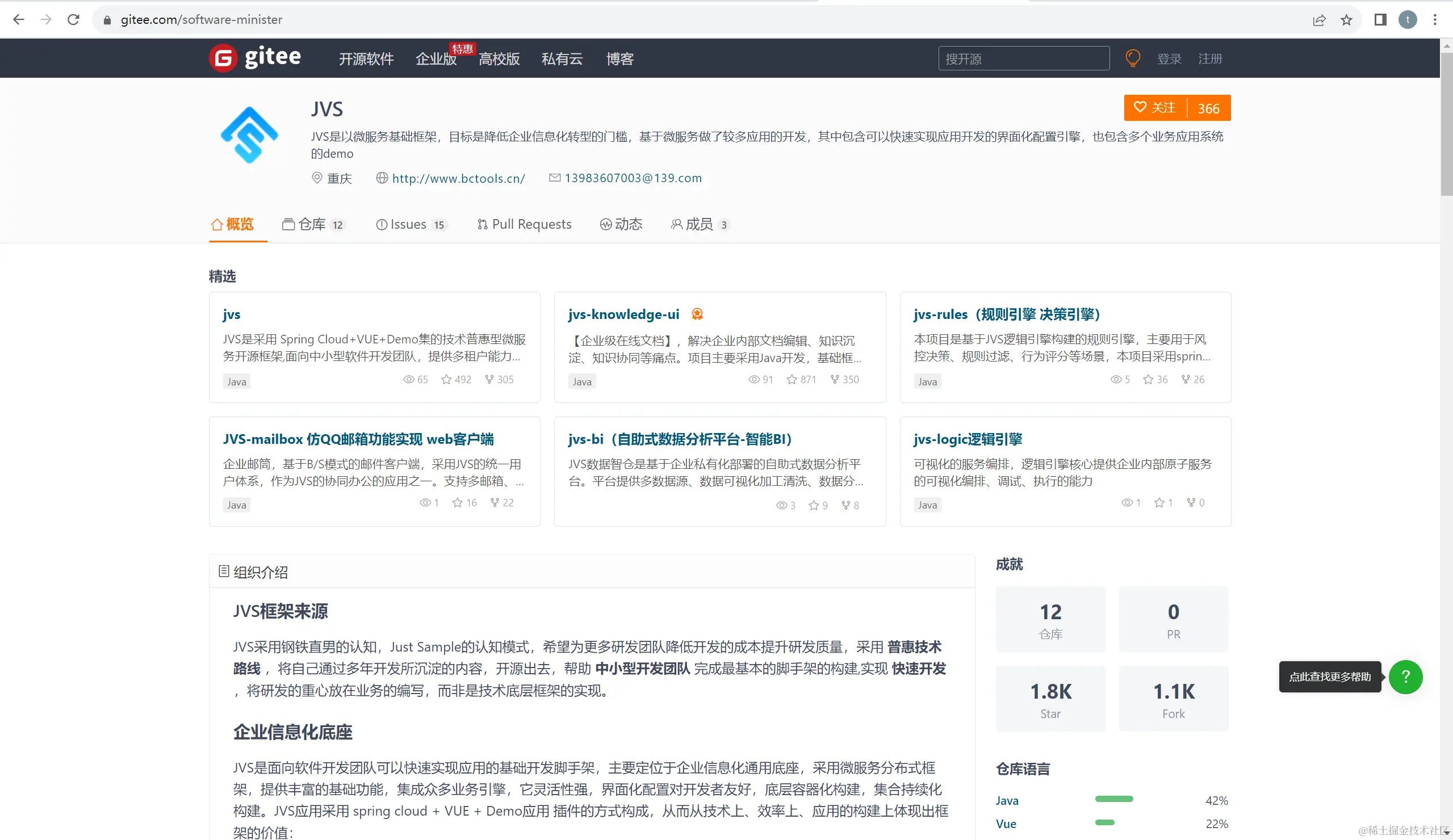Bookmark this page with star icon

coord(1346,20)
